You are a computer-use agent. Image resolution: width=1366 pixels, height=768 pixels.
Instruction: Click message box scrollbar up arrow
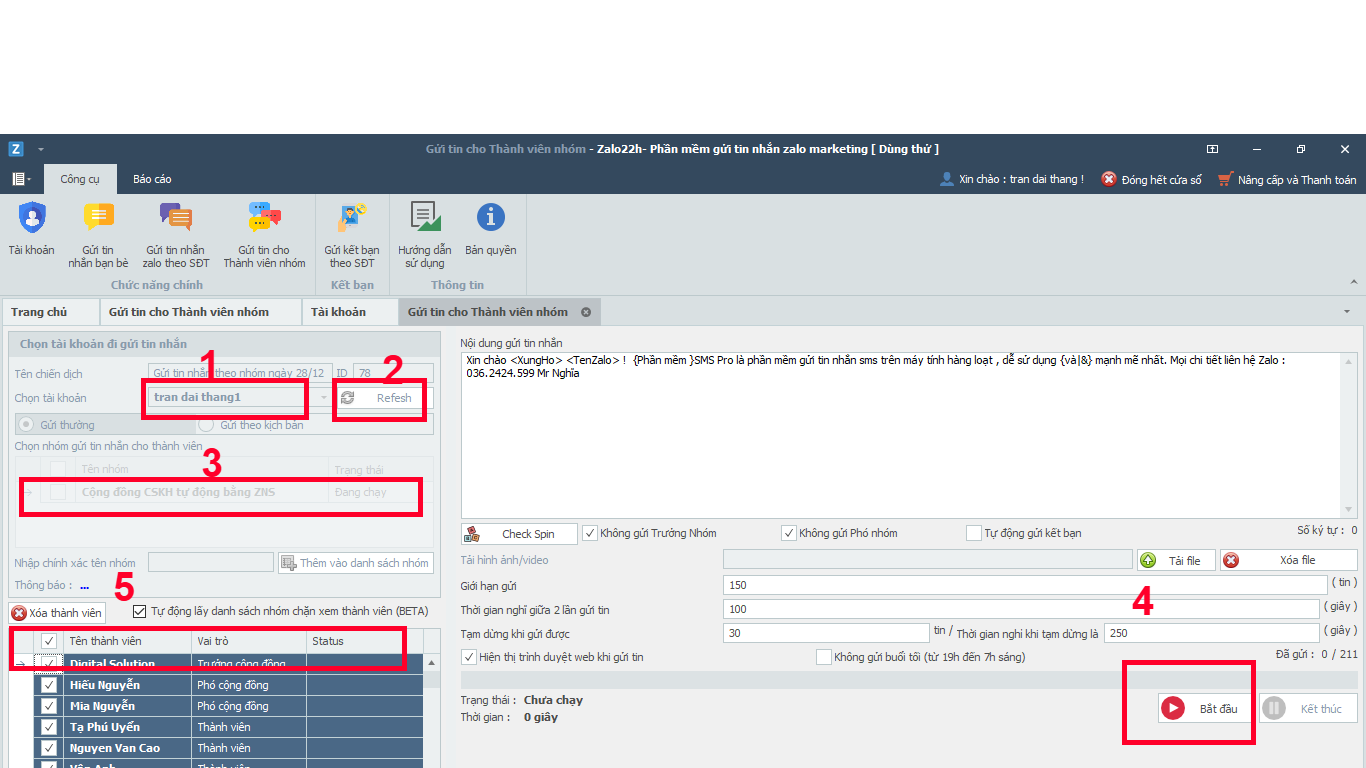click(x=1351, y=361)
